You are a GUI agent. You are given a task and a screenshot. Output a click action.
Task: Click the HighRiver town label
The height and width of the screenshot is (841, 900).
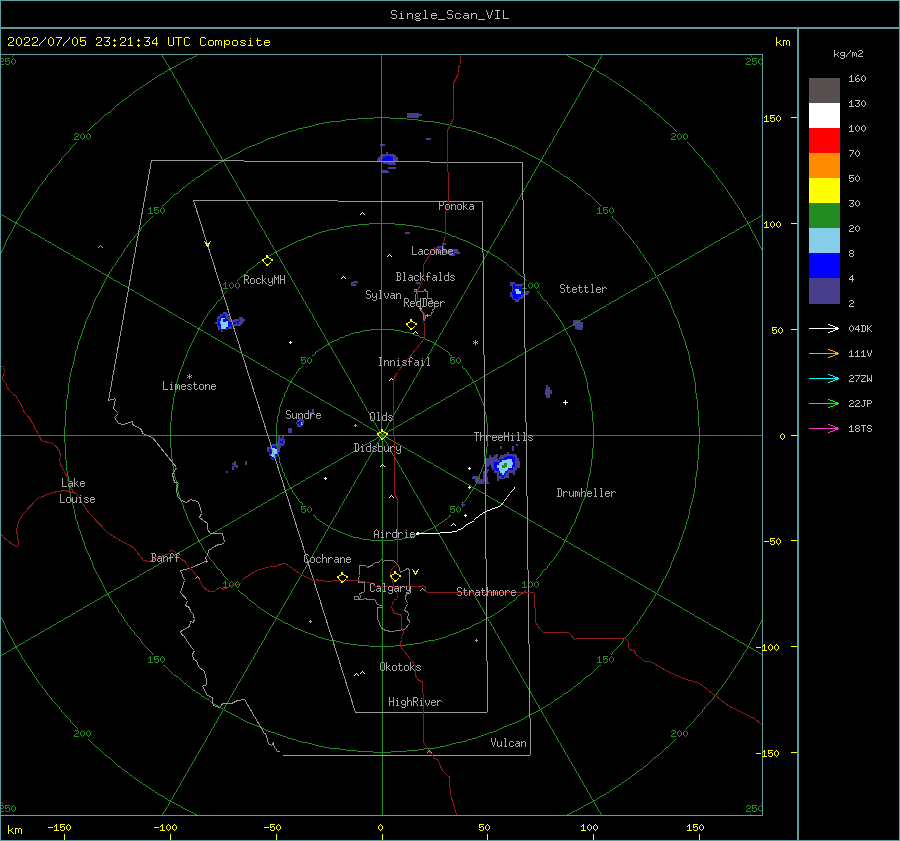point(415,702)
